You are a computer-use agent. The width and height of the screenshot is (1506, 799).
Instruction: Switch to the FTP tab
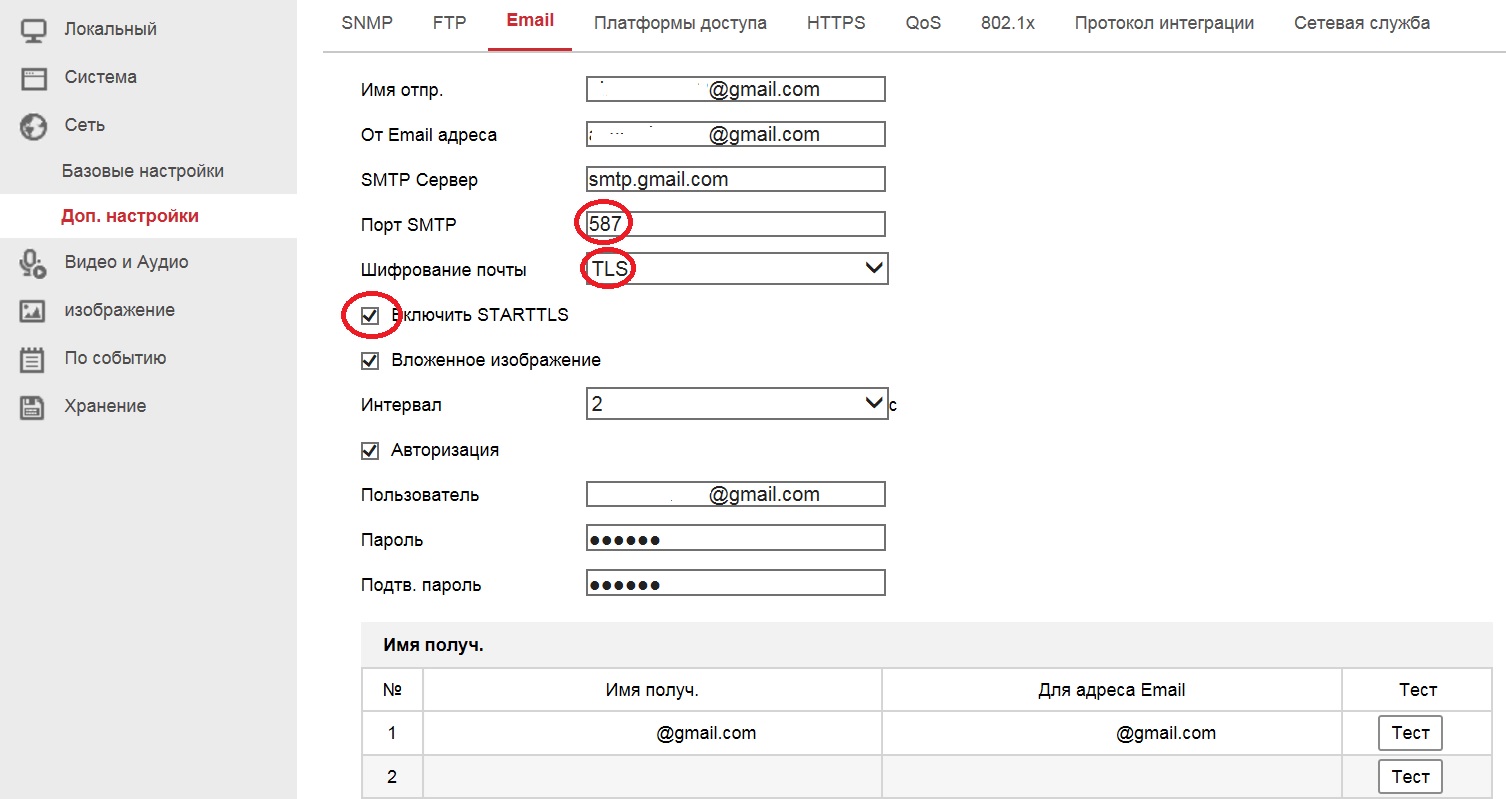point(449,23)
